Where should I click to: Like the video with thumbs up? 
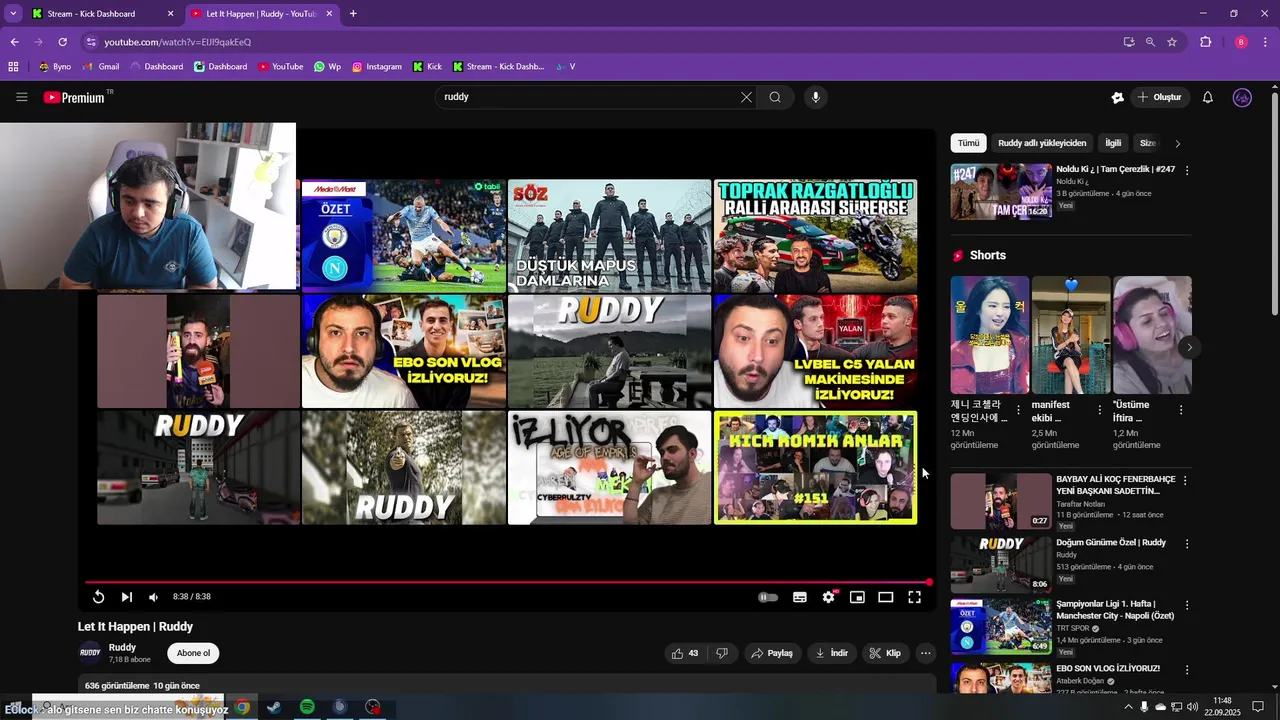pos(686,653)
